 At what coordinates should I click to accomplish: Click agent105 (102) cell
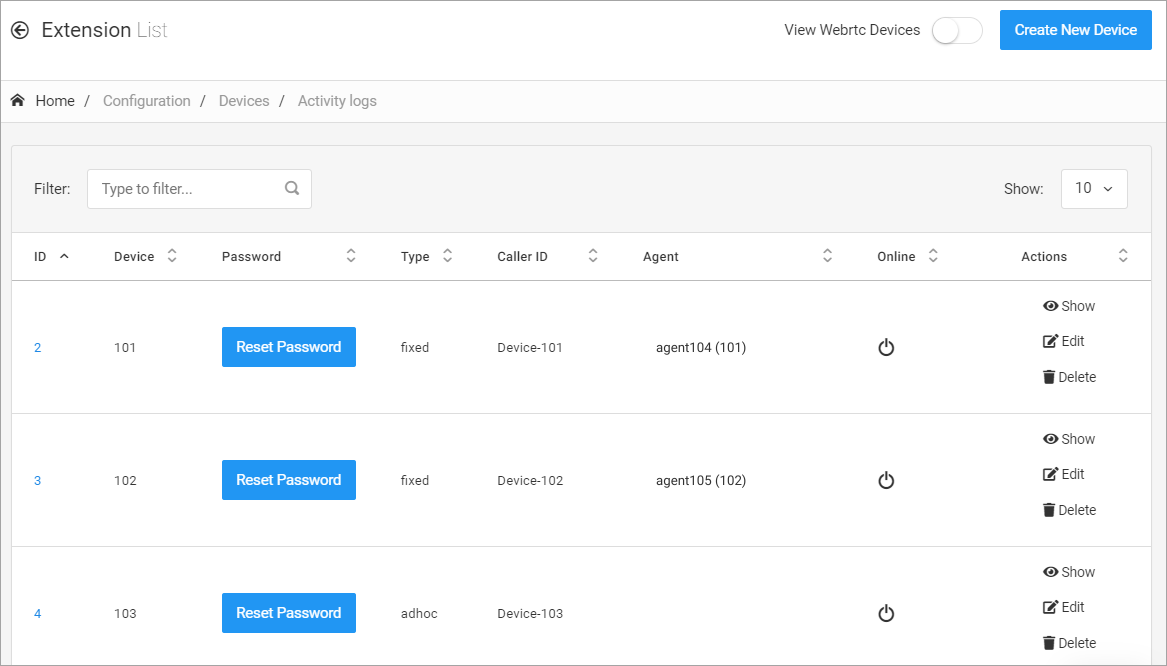(x=701, y=481)
